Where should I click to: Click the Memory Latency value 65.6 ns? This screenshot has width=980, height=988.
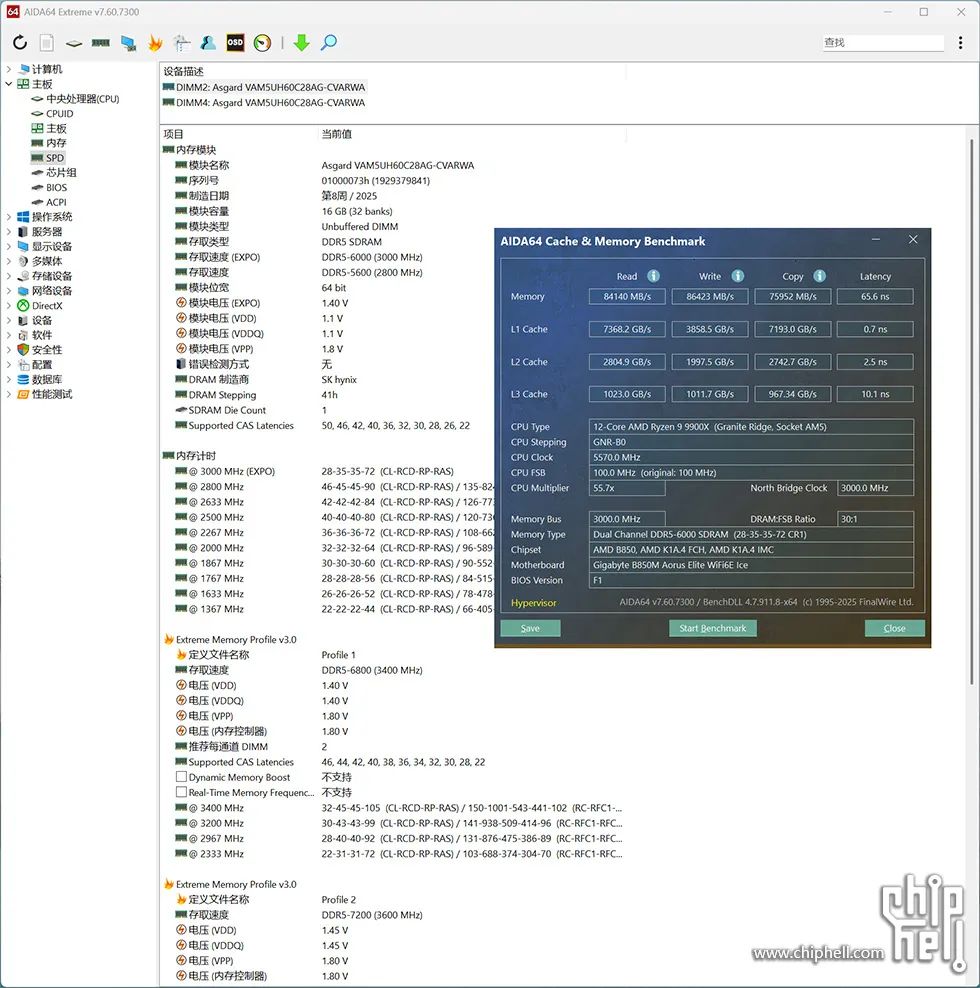coord(875,297)
